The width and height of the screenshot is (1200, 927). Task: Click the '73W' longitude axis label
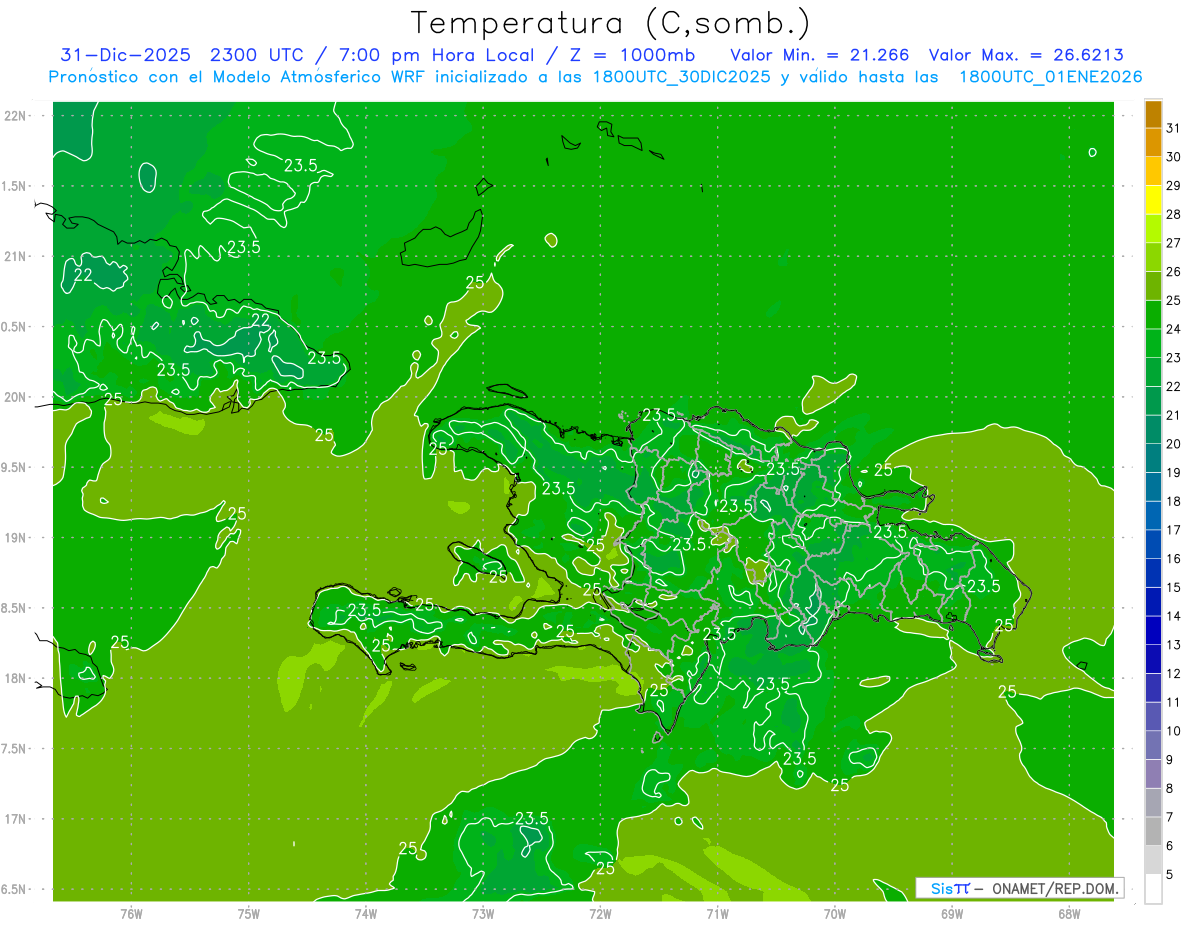pyautogui.click(x=483, y=913)
